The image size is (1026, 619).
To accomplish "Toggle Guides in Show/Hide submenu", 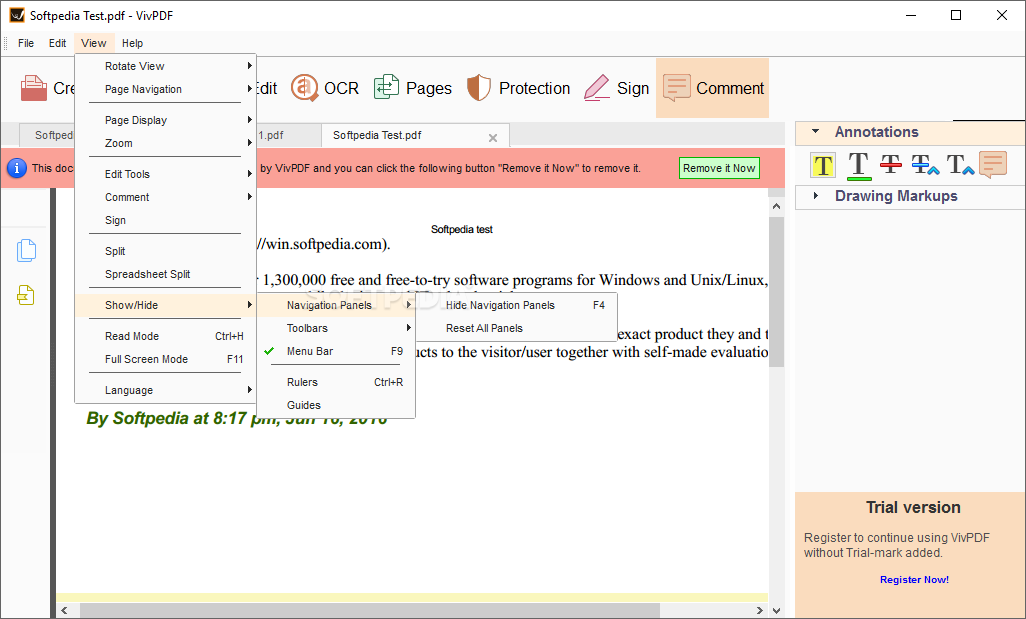I will pos(336,406).
